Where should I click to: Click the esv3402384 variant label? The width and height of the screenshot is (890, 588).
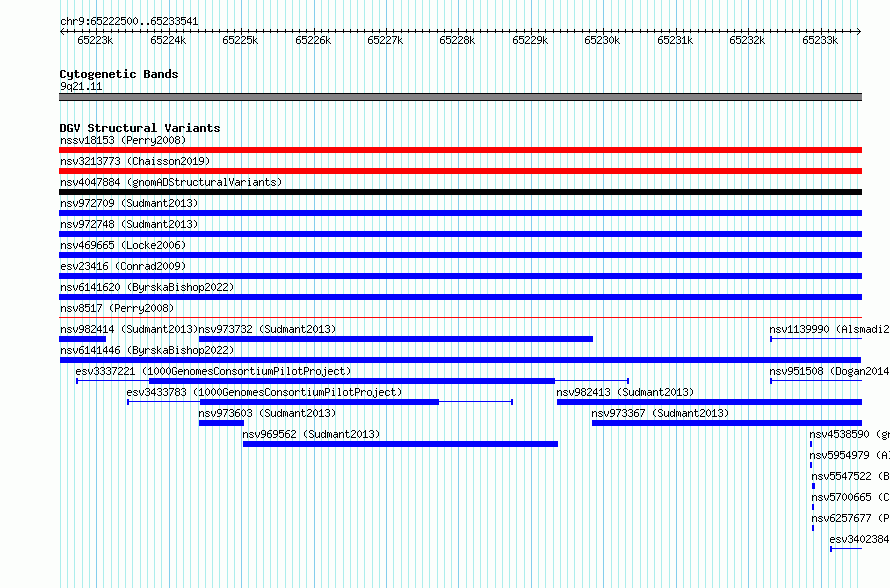click(859, 539)
